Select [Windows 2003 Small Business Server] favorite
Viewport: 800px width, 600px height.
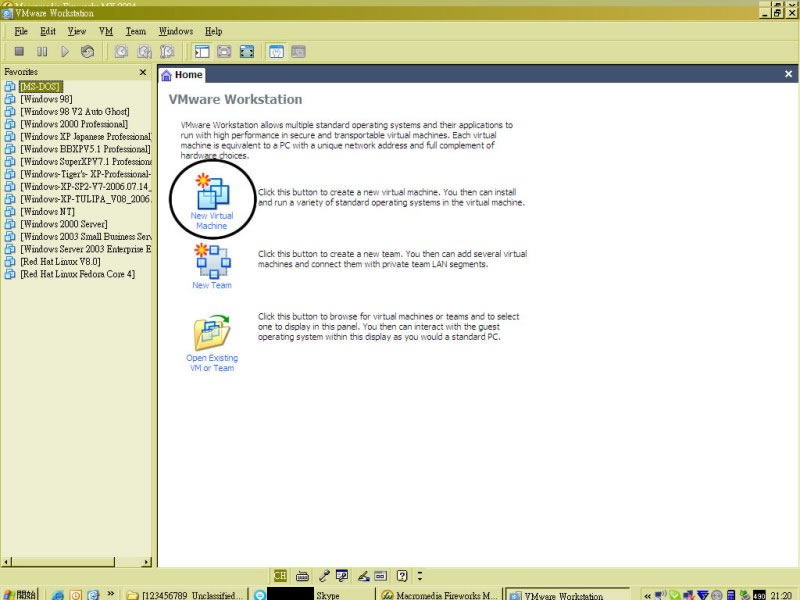pyautogui.click(x=85, y=237)
